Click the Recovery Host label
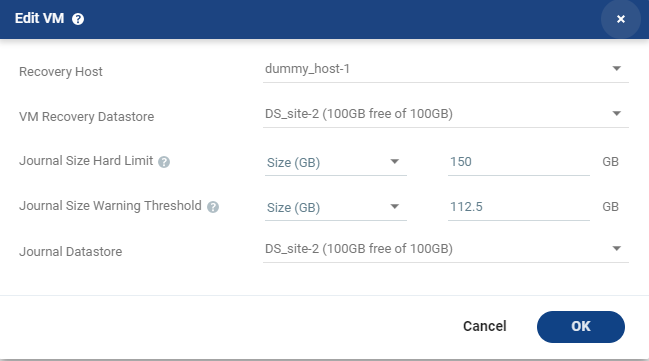This screenshot has height=361, width=649. pos(61,72)
